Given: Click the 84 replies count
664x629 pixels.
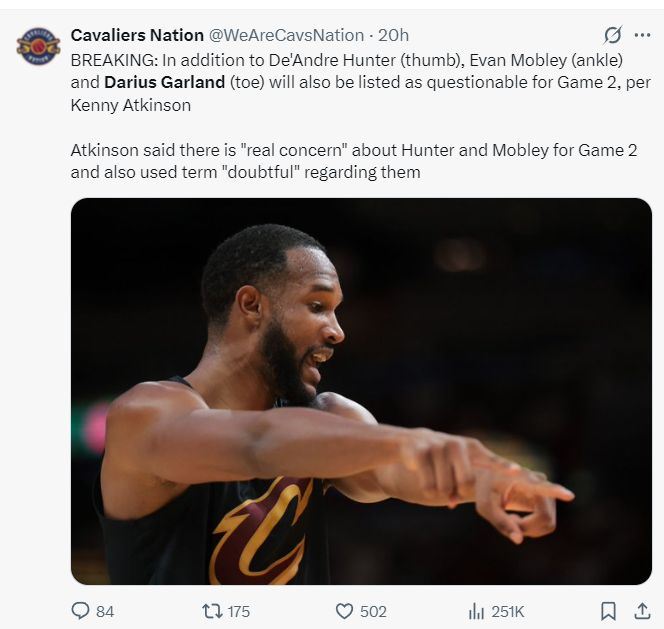Looking at the screenshot, I should pos(104,612).
